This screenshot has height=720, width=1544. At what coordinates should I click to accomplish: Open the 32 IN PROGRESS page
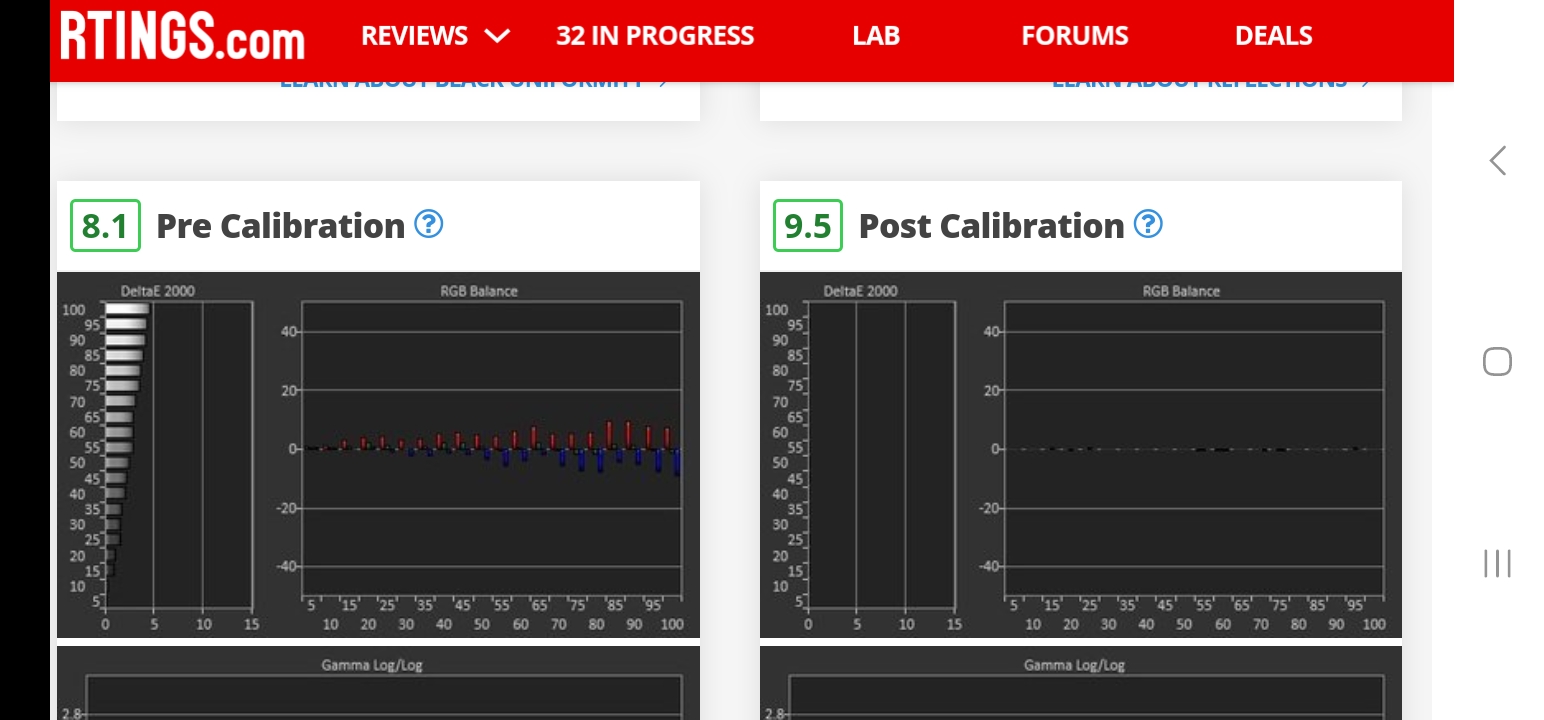[x=655, y=37]
